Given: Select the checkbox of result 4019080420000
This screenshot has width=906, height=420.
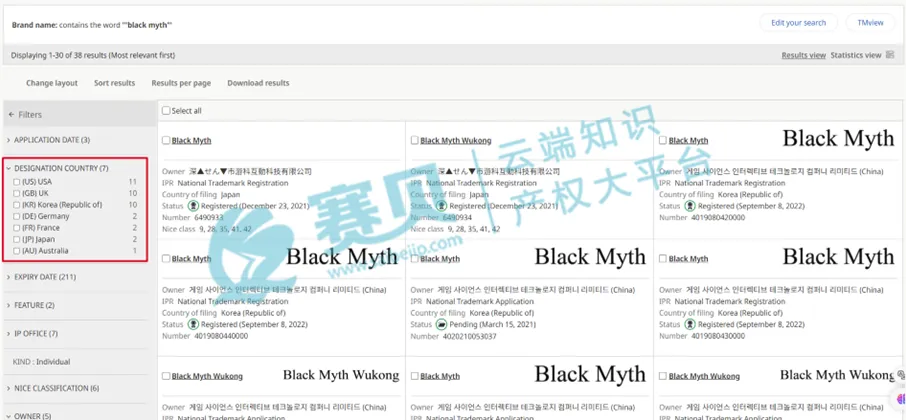Looking at the screenshot, I should [x=663, y=140].
